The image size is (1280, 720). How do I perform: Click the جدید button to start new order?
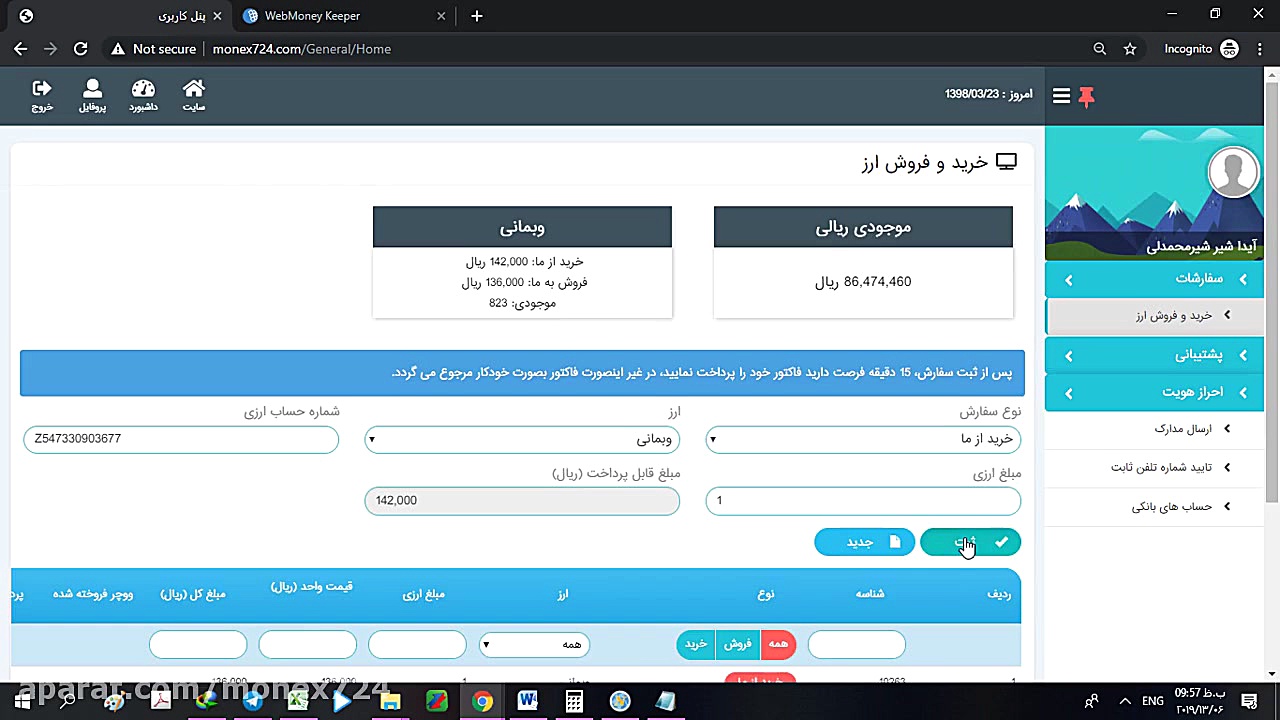(x=864, y=541)
